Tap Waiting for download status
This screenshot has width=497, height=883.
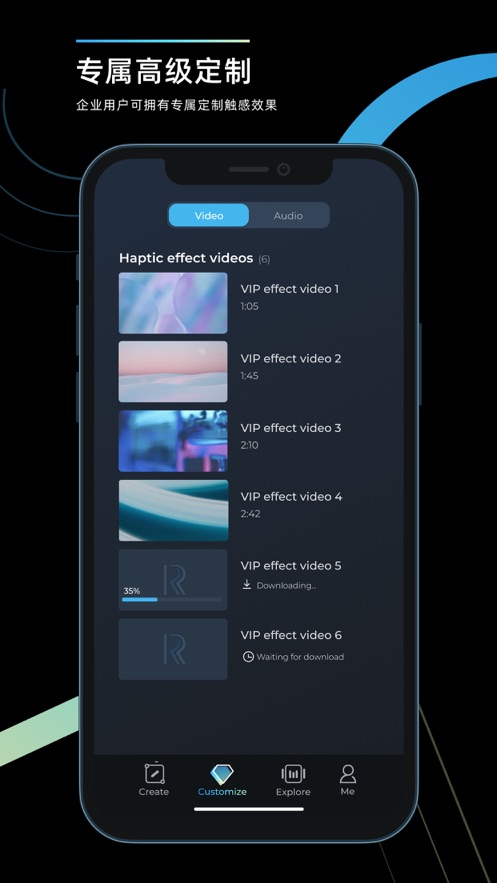tap(300, 657)
